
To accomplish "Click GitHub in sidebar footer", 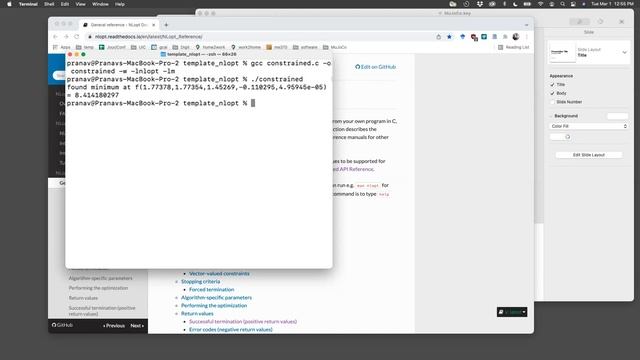I will pos(62,325).
